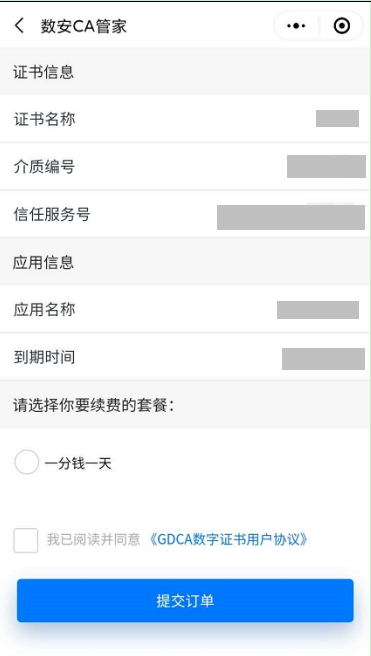
Task: Submit order with 提交订单 button
Action: pos(185,600)
